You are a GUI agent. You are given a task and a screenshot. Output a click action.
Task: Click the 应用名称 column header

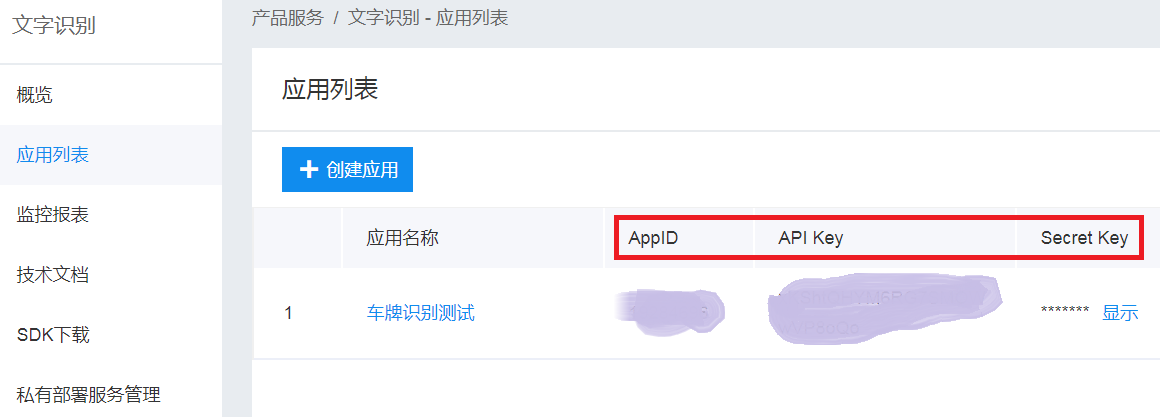coord(402,238)
